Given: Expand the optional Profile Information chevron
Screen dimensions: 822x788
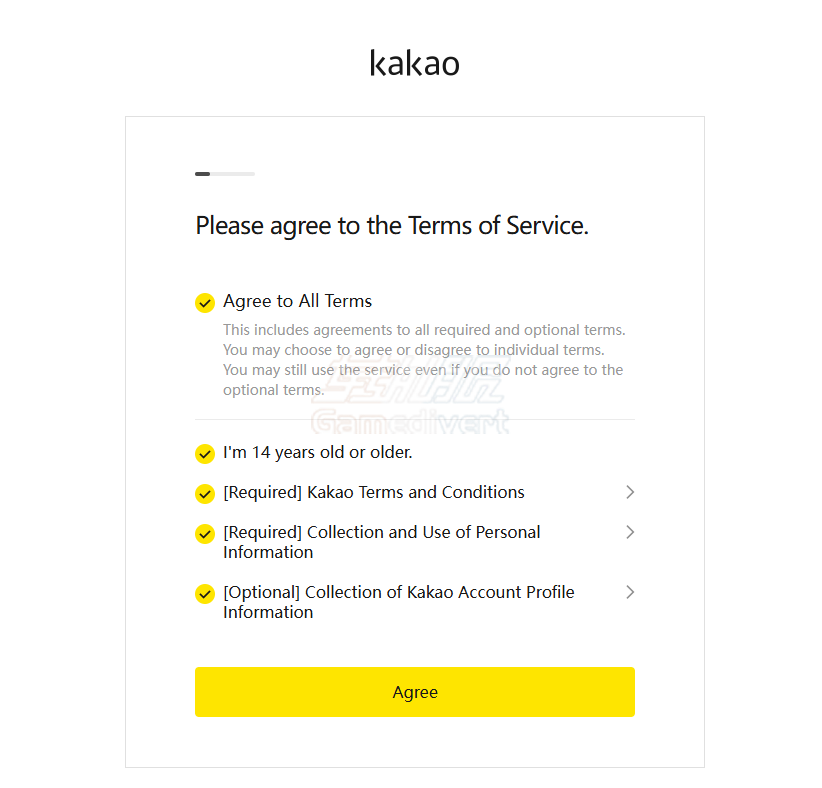Looking at the screenshot, I should pos(630,592).
